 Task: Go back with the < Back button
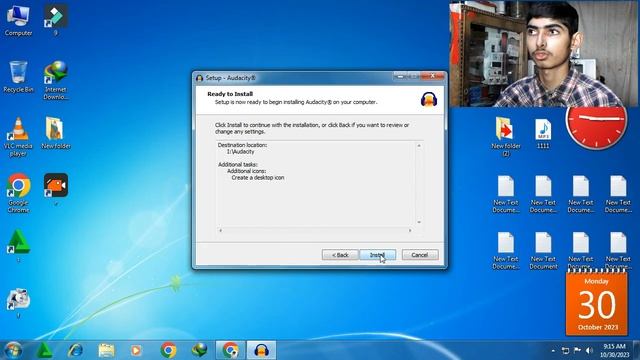(x=340, y=255)
